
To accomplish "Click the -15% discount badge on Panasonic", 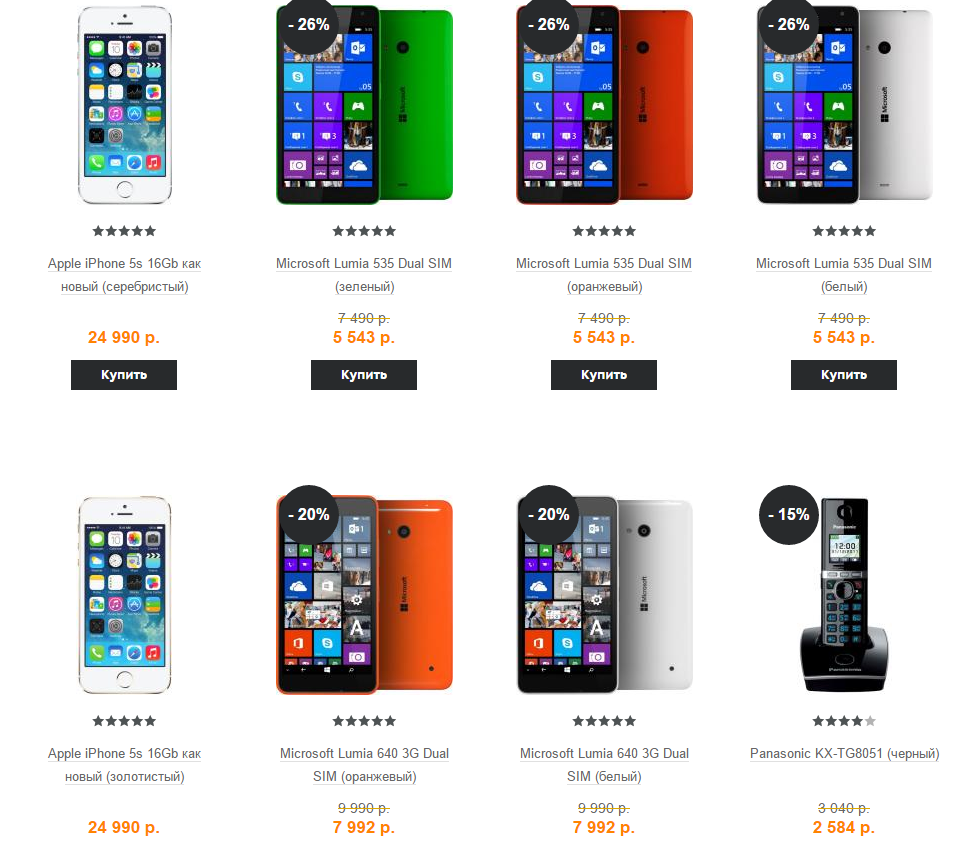I will click(789, 515).
